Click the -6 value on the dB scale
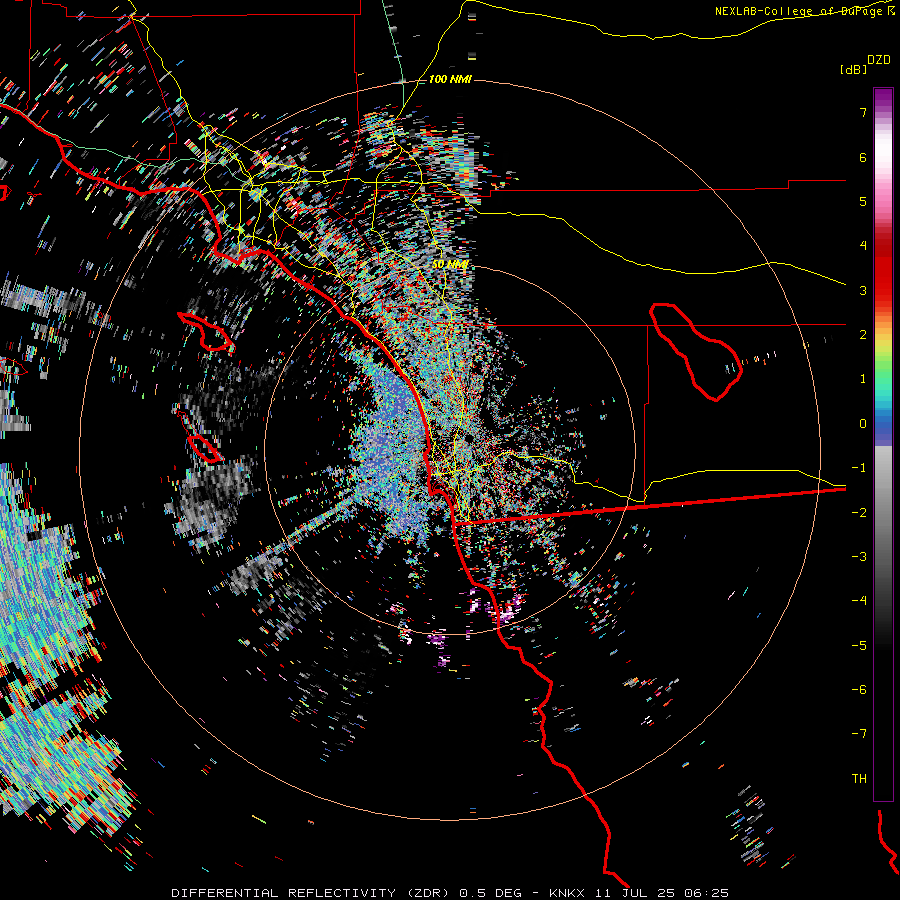The width and height of the screenshot is (900, 900). (x=859, y=690)
